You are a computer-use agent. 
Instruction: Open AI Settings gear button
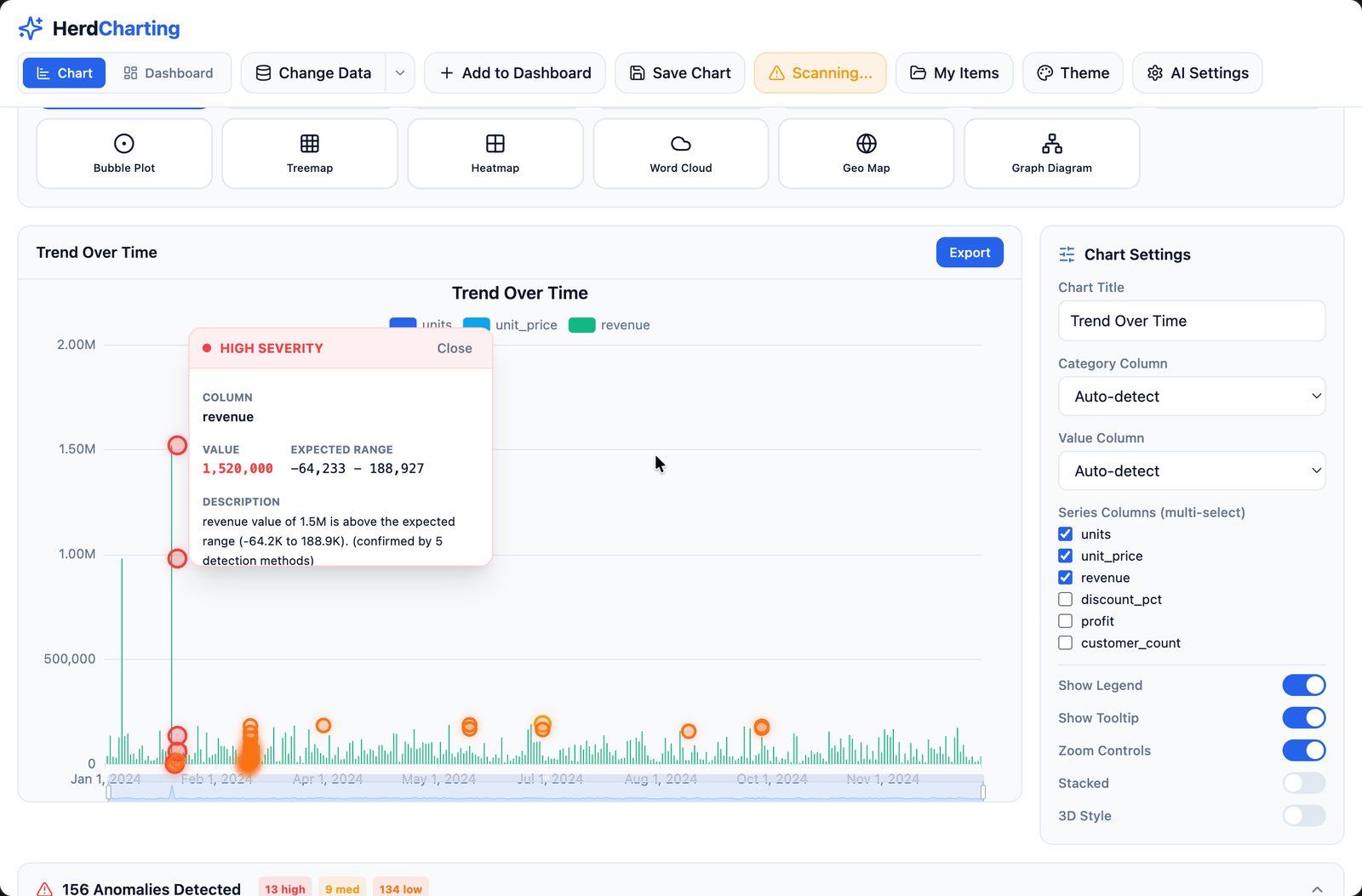pyautogui.click(x=1197, y=73)
